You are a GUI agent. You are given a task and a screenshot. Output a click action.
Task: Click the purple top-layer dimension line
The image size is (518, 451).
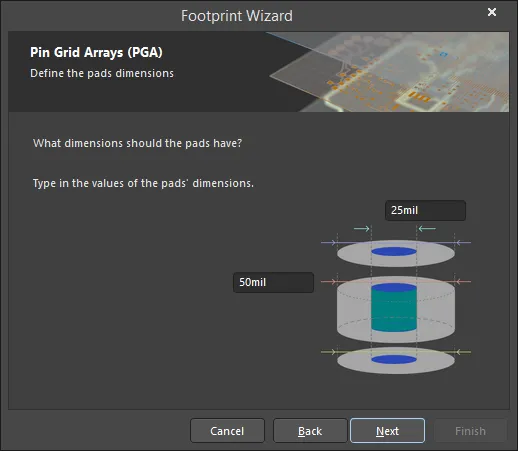pos(396,243)
